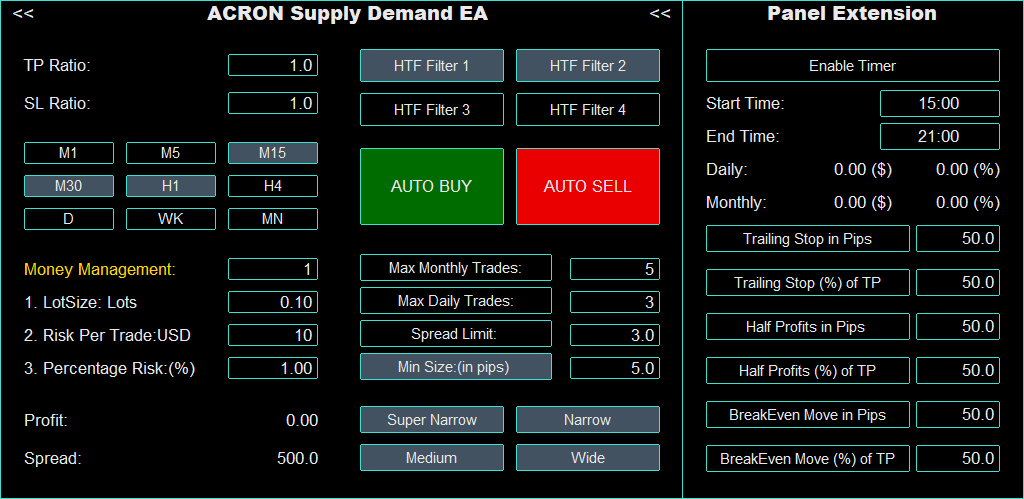Viewport: 1024px width, 499px height.
Task: Toggle Min Size (in pips) button
Action: point(455,367)
